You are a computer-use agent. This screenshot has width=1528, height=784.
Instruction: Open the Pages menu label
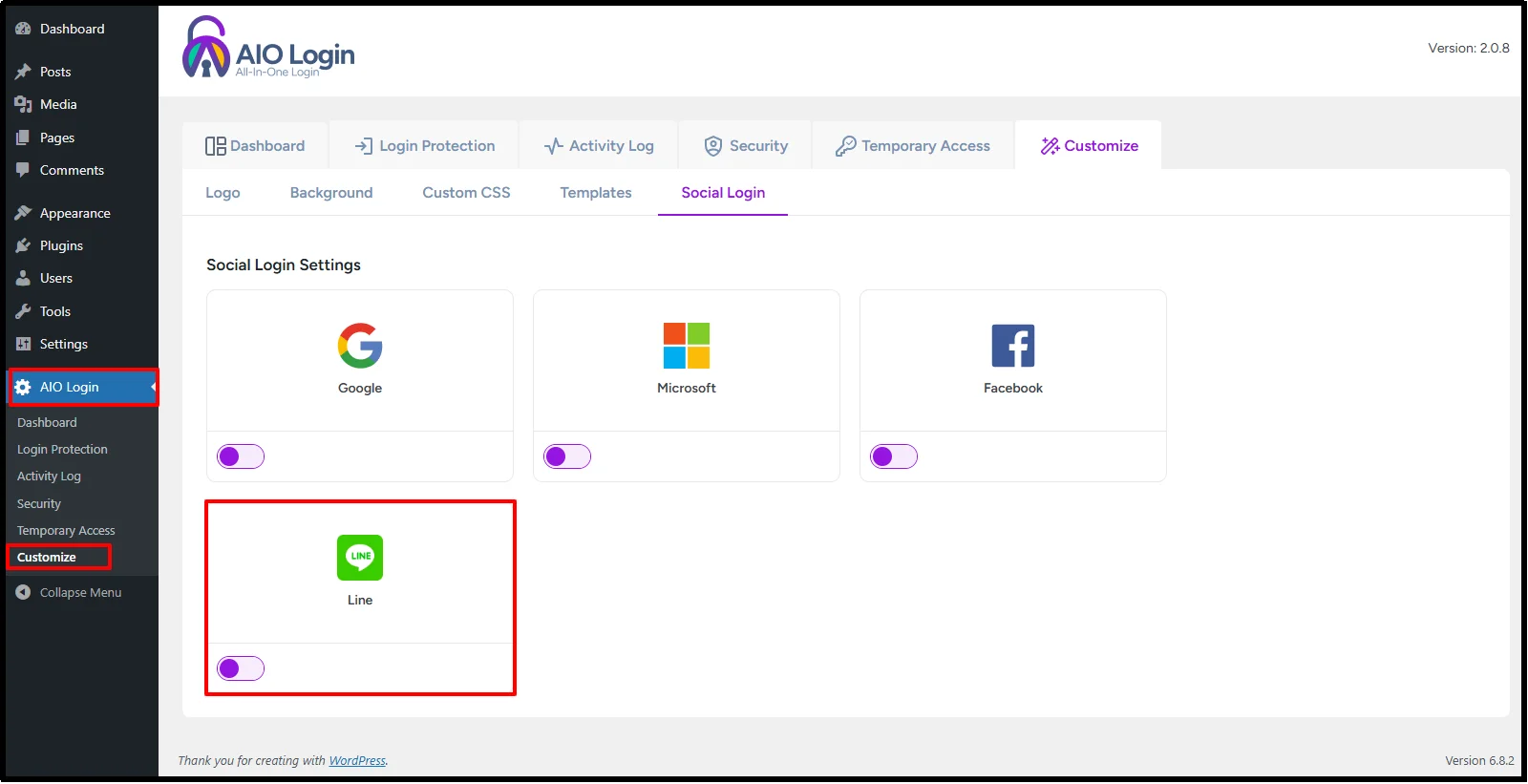[x=57, y=138]
